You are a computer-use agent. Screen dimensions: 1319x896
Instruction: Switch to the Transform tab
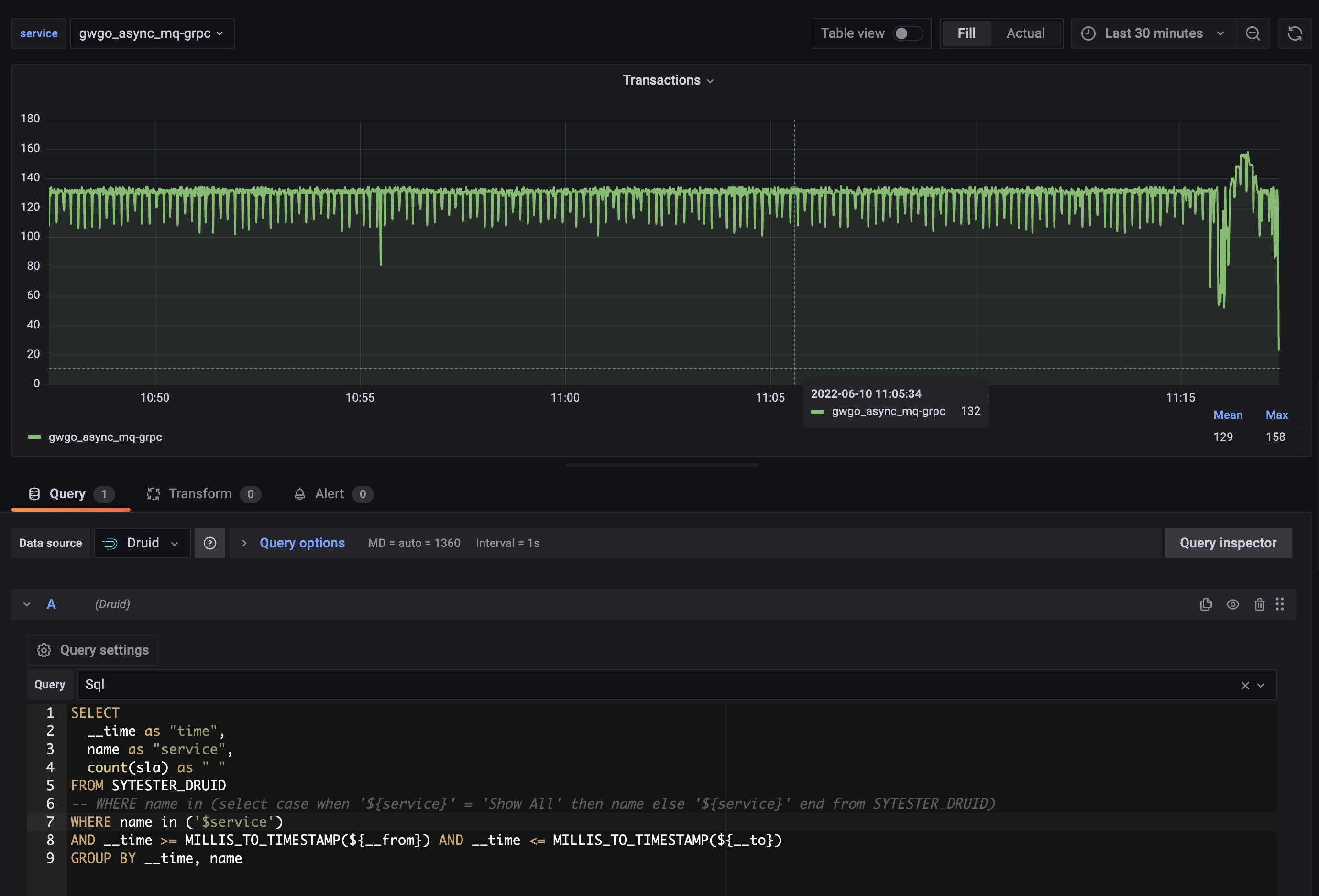coord(200,494)
